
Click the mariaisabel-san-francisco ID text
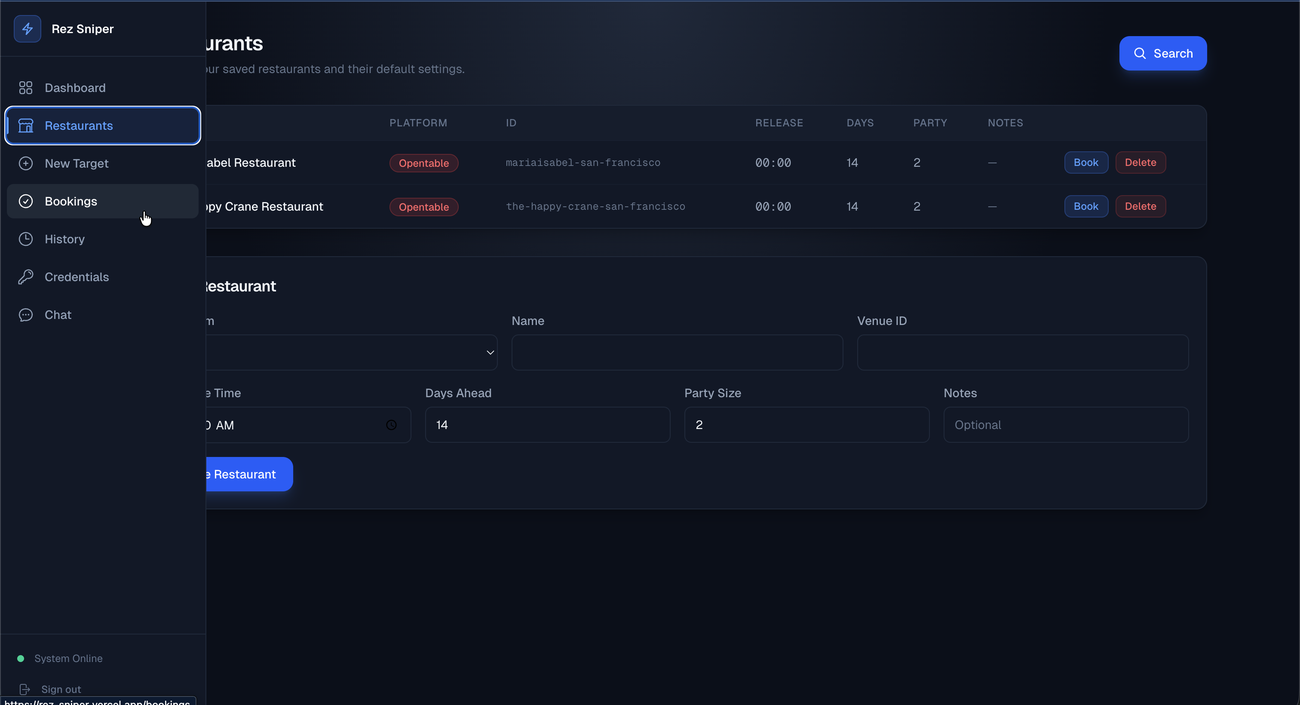[x=583, y=163]
